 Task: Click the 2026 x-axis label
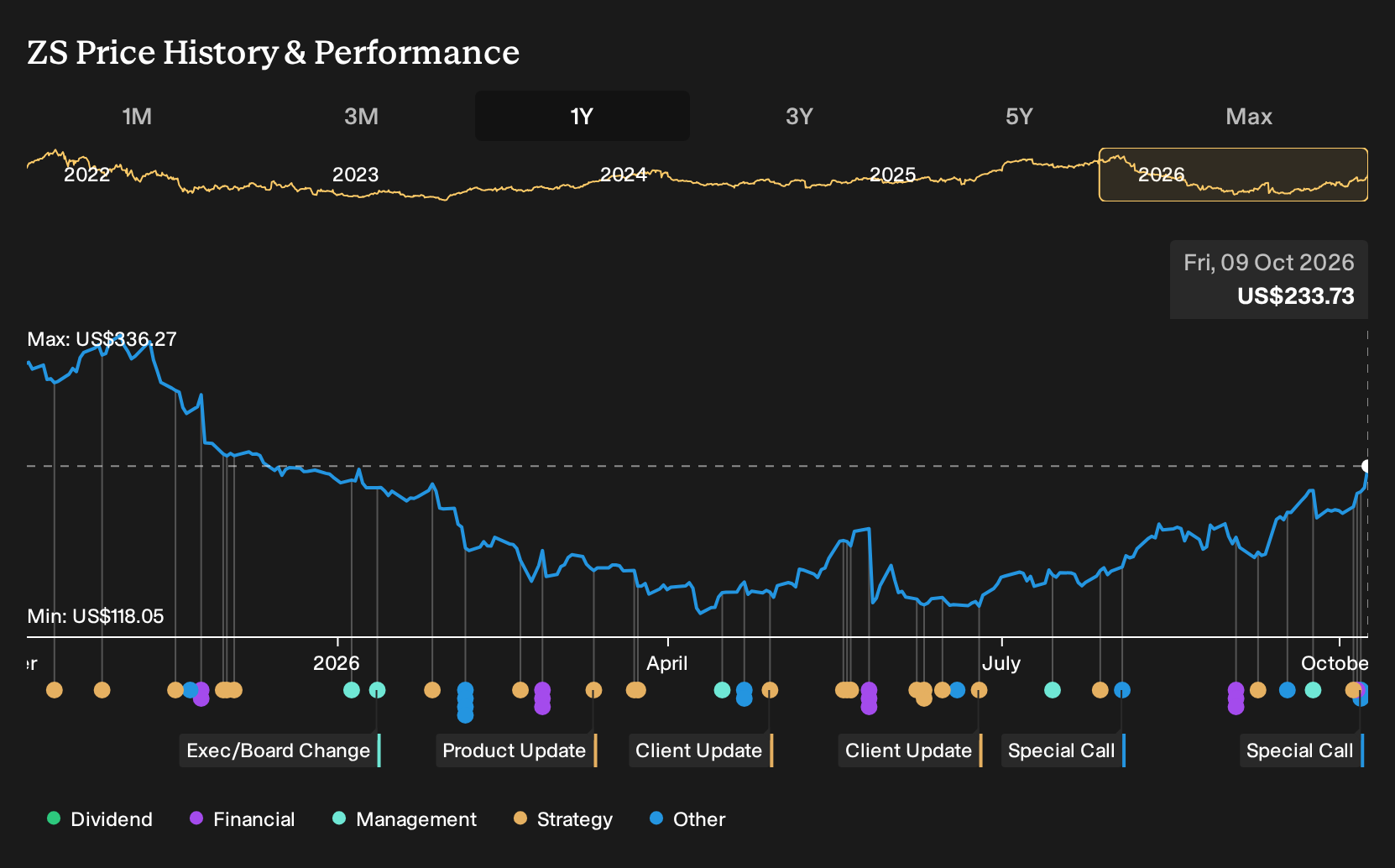pyautogui.click(x=337, y=663)
